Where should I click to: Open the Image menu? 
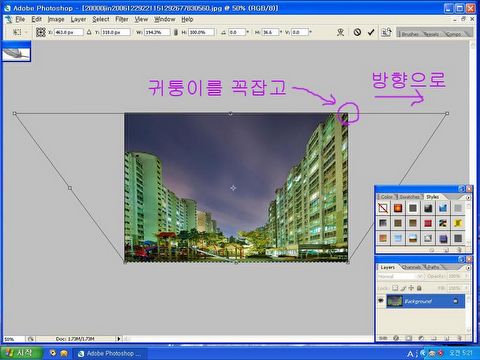point(56,19)
